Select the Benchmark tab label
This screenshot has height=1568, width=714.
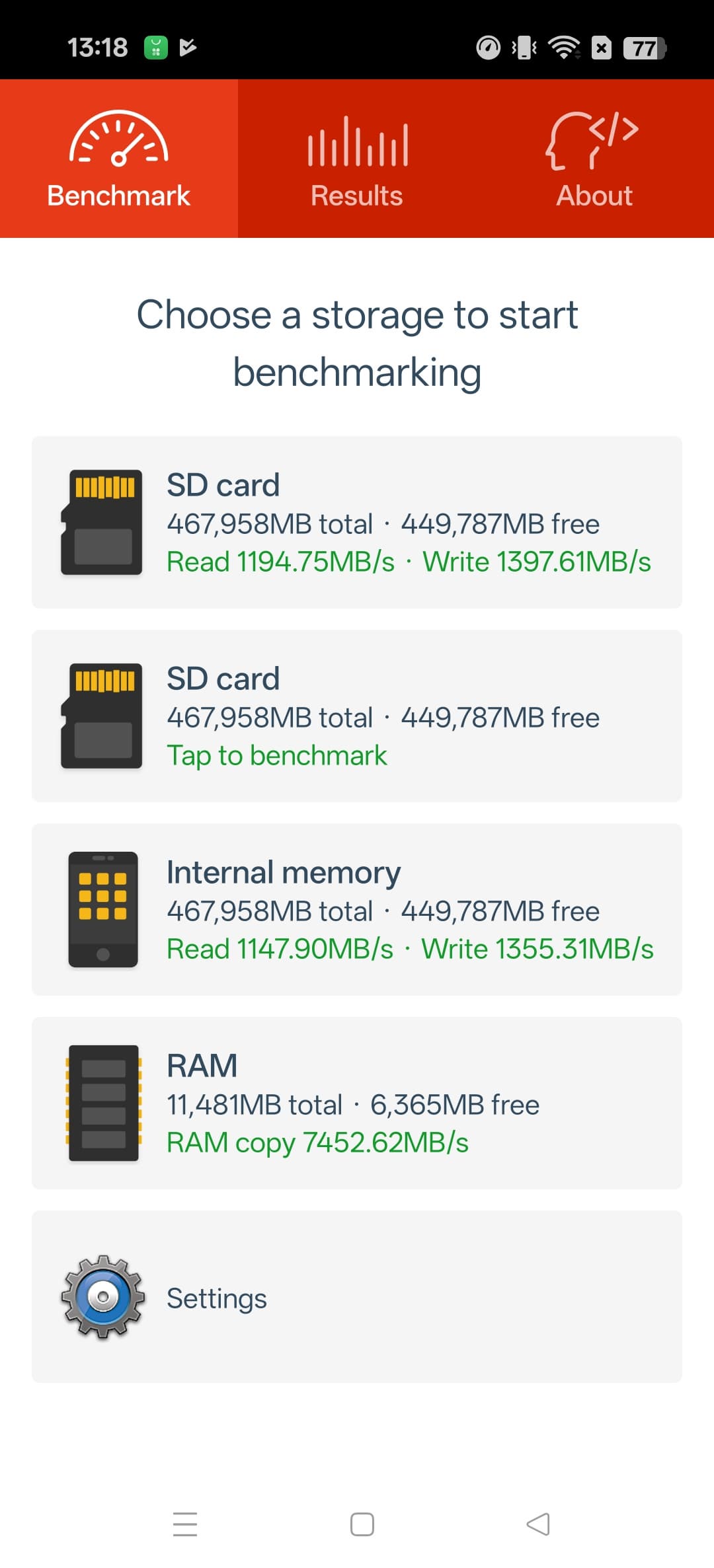(x=119, y=196)
